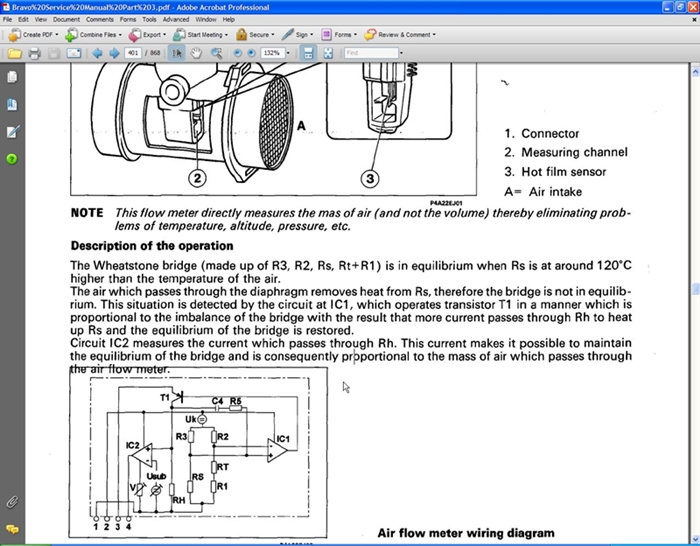Click the Print icon in toolbar
Viewport: 700px width, 546px height.
coord(34,53)
